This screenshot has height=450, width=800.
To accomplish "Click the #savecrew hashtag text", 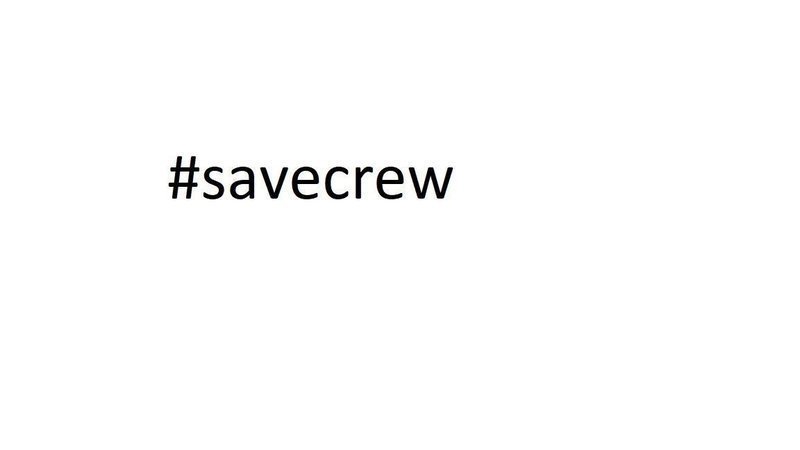I will pyautogui.click(x=311, y=179).
